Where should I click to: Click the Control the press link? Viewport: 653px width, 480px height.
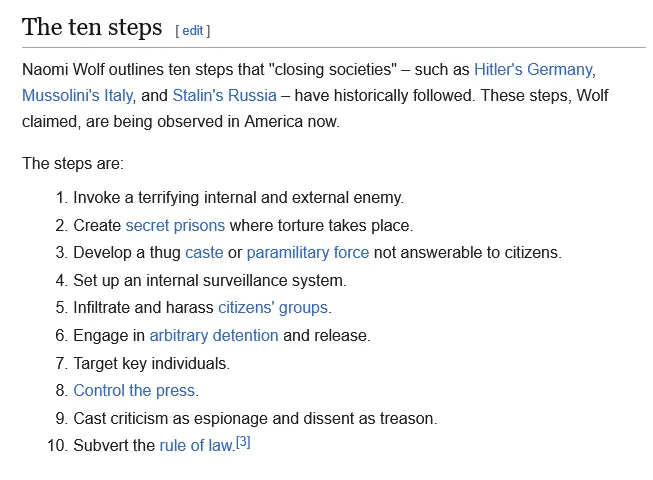(135, 390)
